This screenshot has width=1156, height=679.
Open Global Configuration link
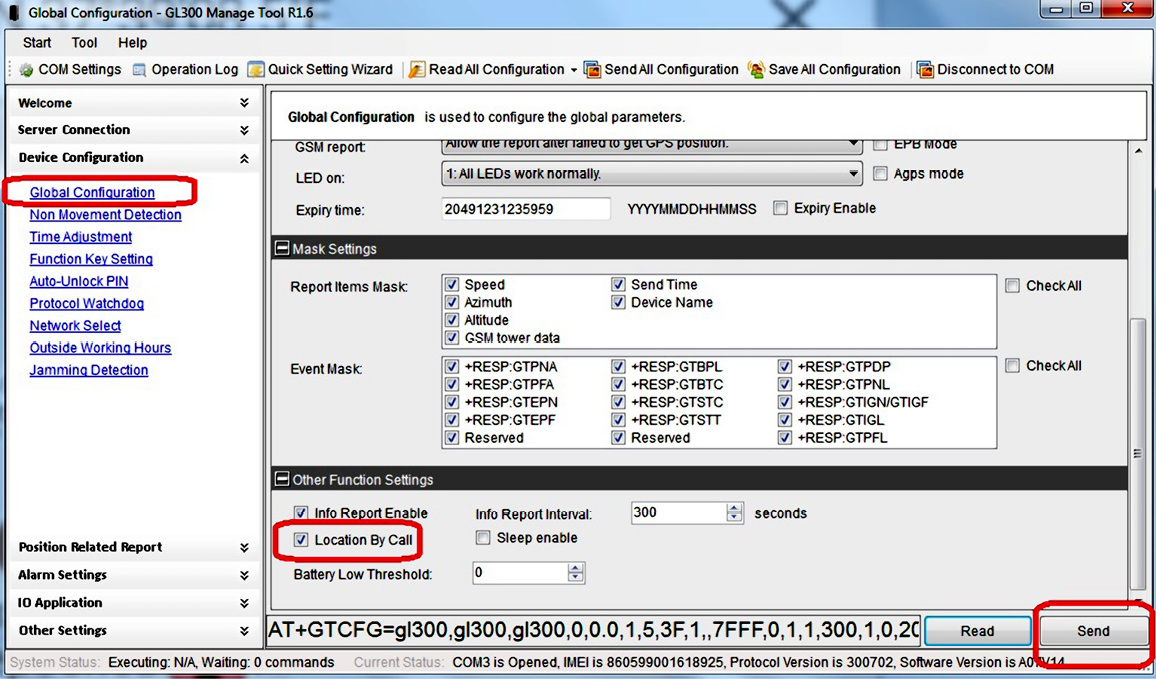(x=92, y=192)
